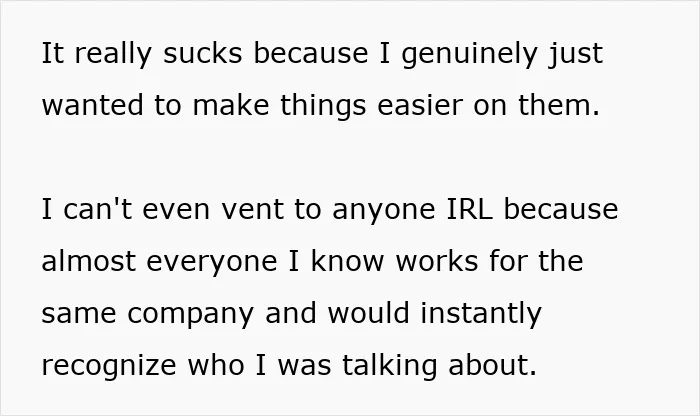
Task: Click the word "instantly" in fifth line
Action: [x=481, y=315]
